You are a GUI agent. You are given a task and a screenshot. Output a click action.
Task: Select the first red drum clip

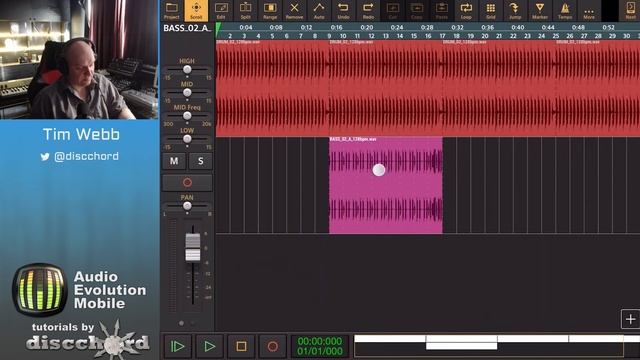pyautogui.click(x=273, y=88)
